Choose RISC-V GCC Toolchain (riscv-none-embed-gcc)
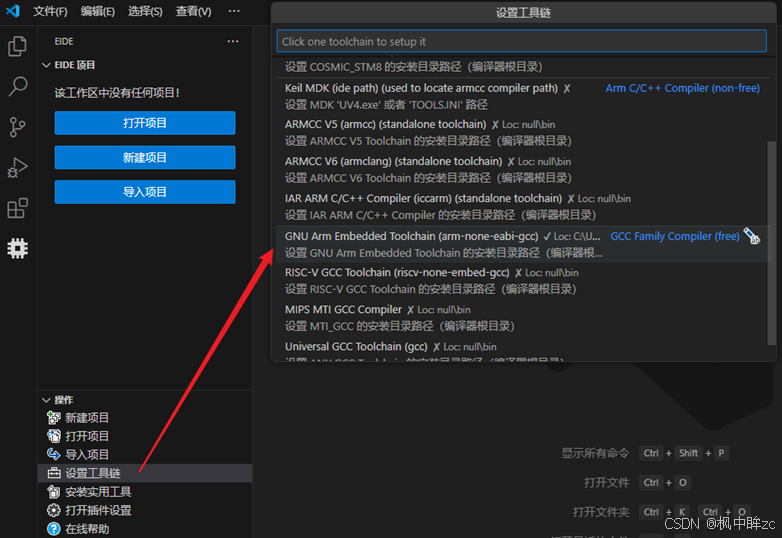The image size is (782, 538). pyautogui.click(x=521, y=281)
